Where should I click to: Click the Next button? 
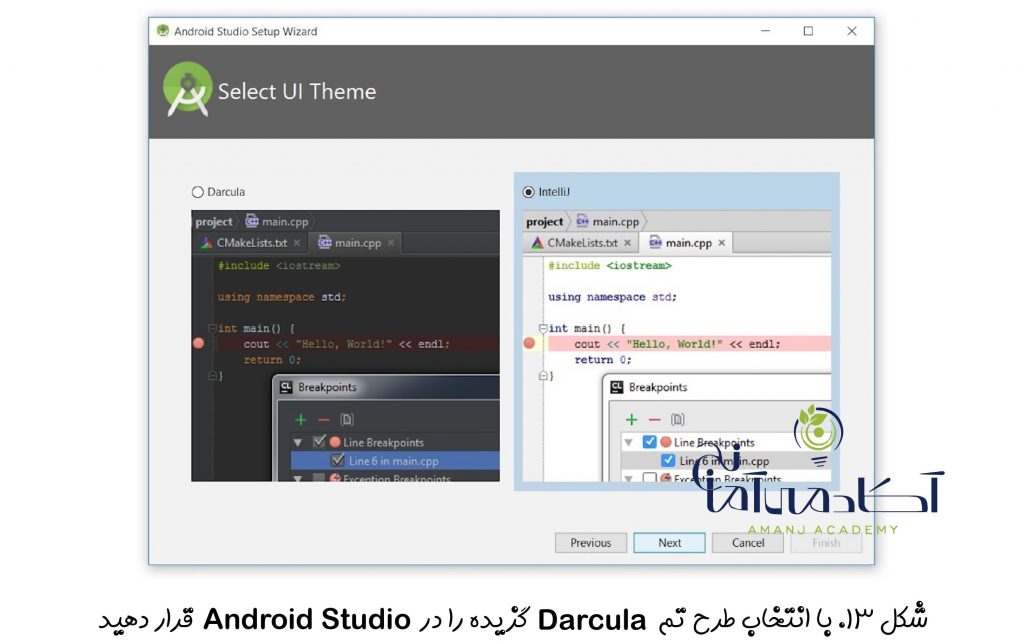click(669, 543)
